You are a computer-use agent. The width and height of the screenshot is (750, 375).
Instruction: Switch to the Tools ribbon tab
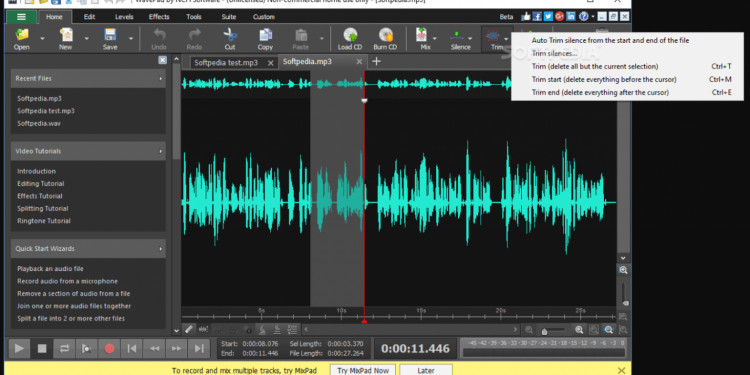pos(194,17)
